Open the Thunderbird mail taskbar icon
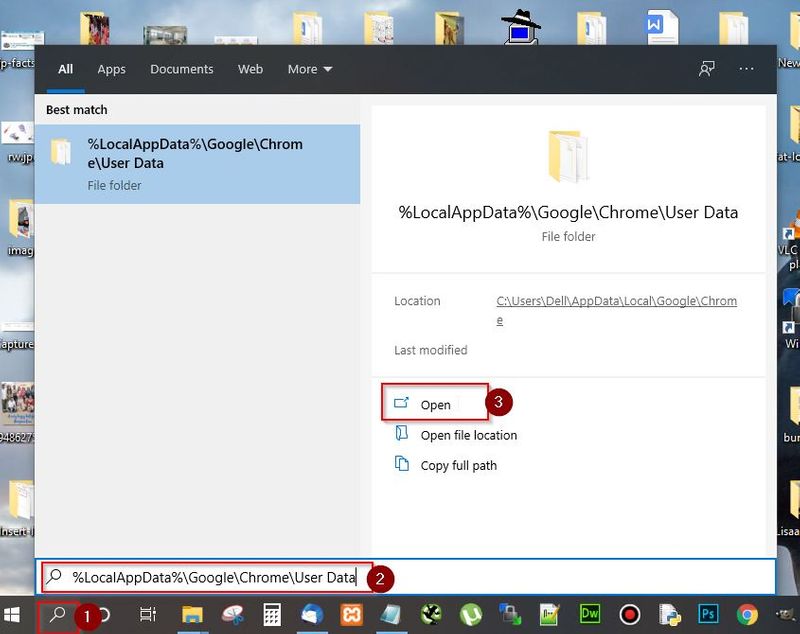The width and height of the screenshot is (800, 634). pyautogui.click(x=312, y=615)
